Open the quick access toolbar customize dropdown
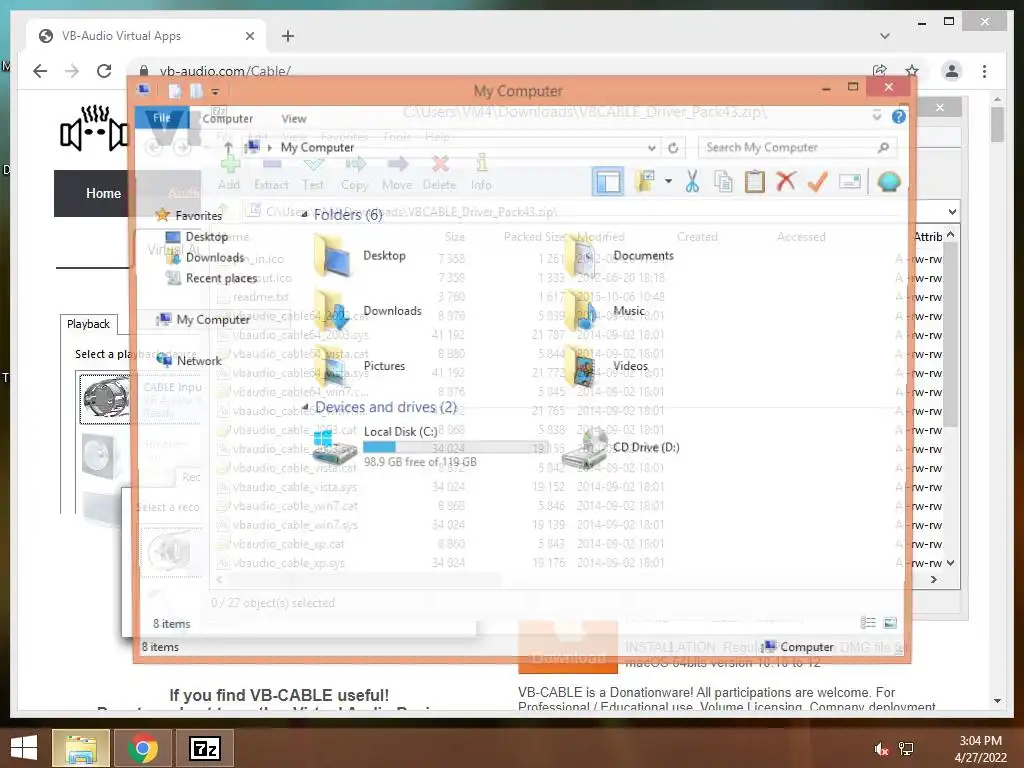Image resolution: width=1024 pixels, height=768 pixels. 215,91
